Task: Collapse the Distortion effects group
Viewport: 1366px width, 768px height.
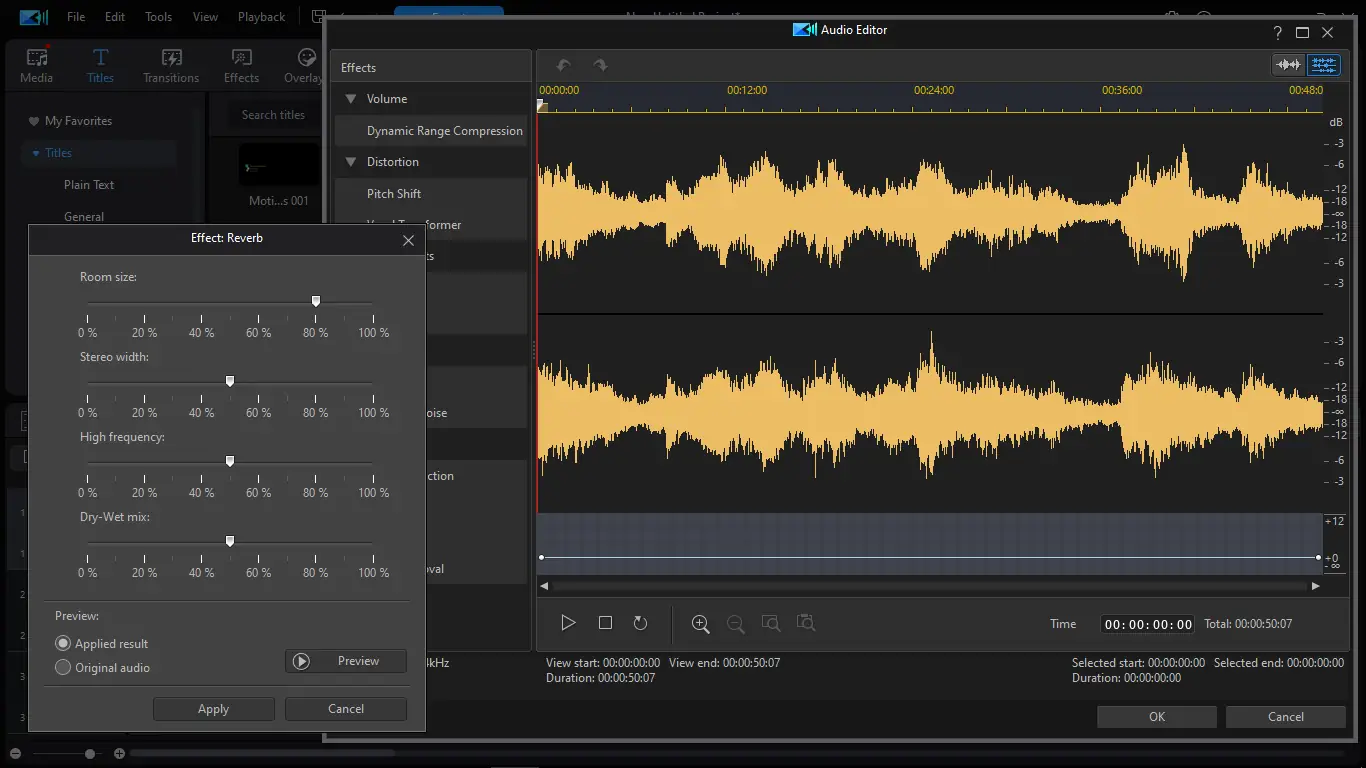Action: tap(351, 162)
